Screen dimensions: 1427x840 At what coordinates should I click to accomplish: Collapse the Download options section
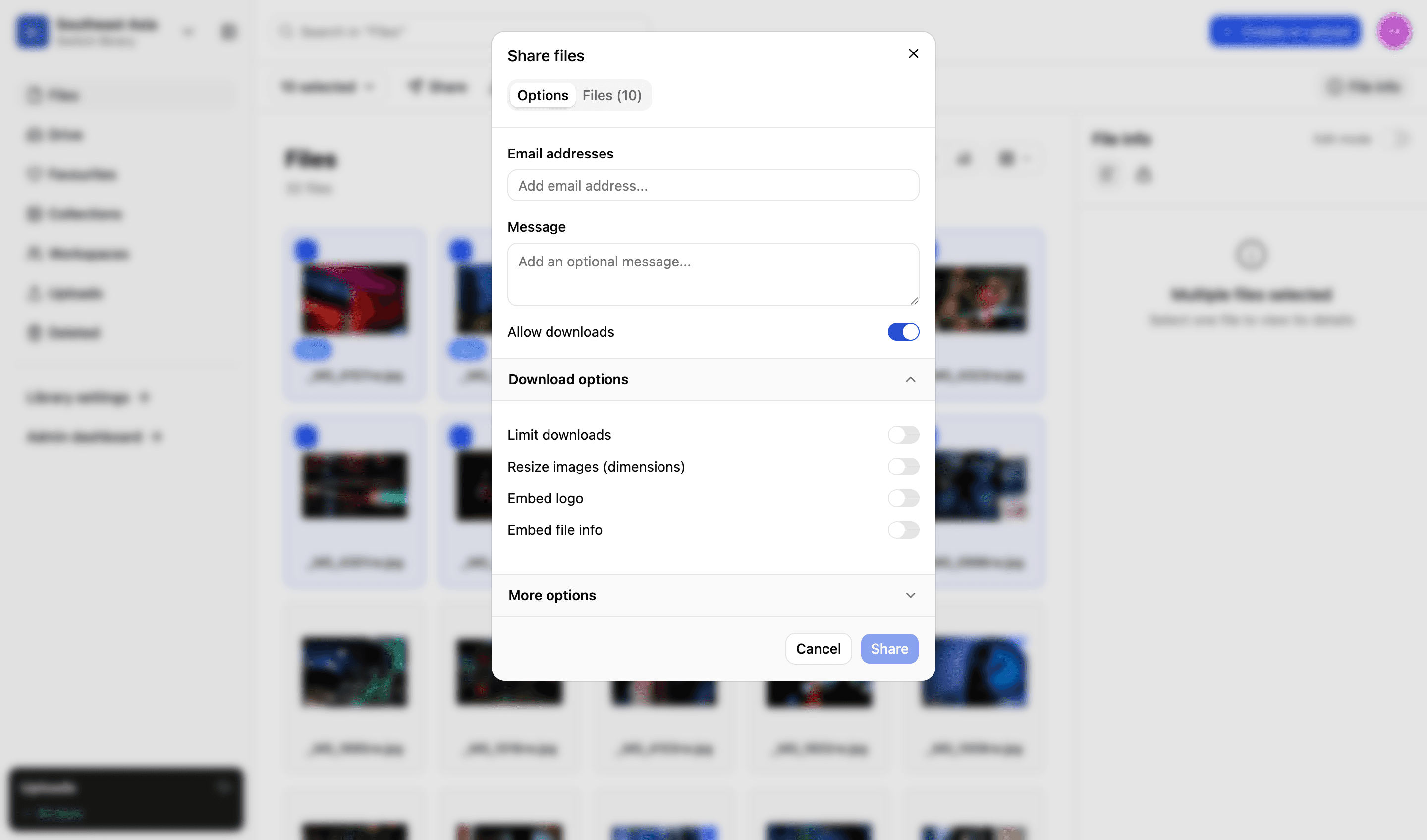(713, 379)
